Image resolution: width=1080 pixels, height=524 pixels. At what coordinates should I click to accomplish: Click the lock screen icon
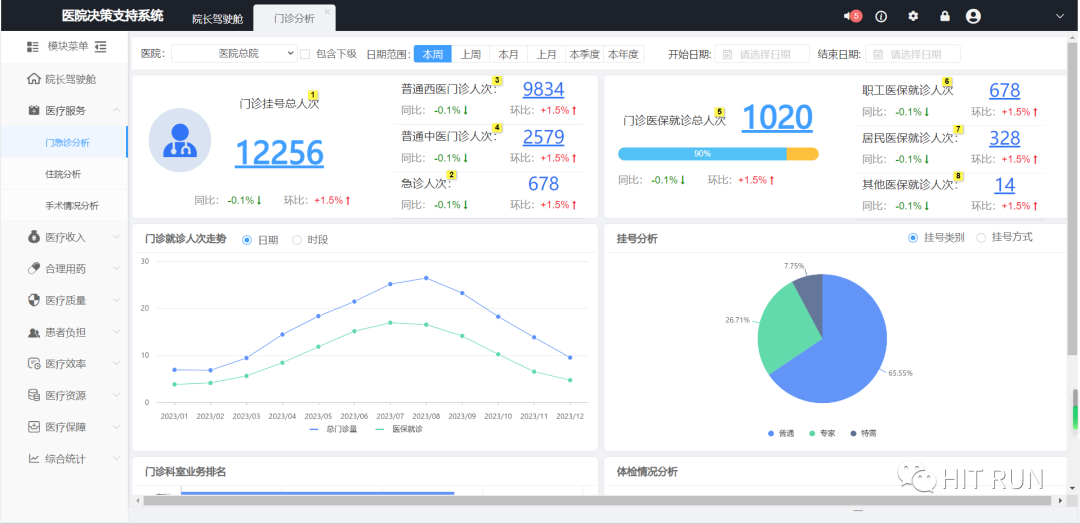pos(945,16)
